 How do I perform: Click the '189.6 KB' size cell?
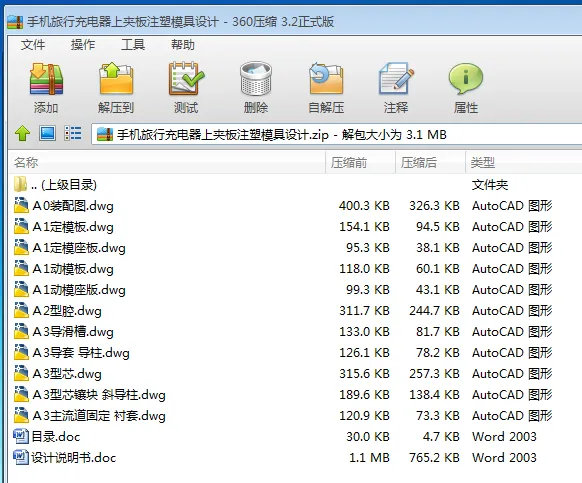tap(364, 395)
